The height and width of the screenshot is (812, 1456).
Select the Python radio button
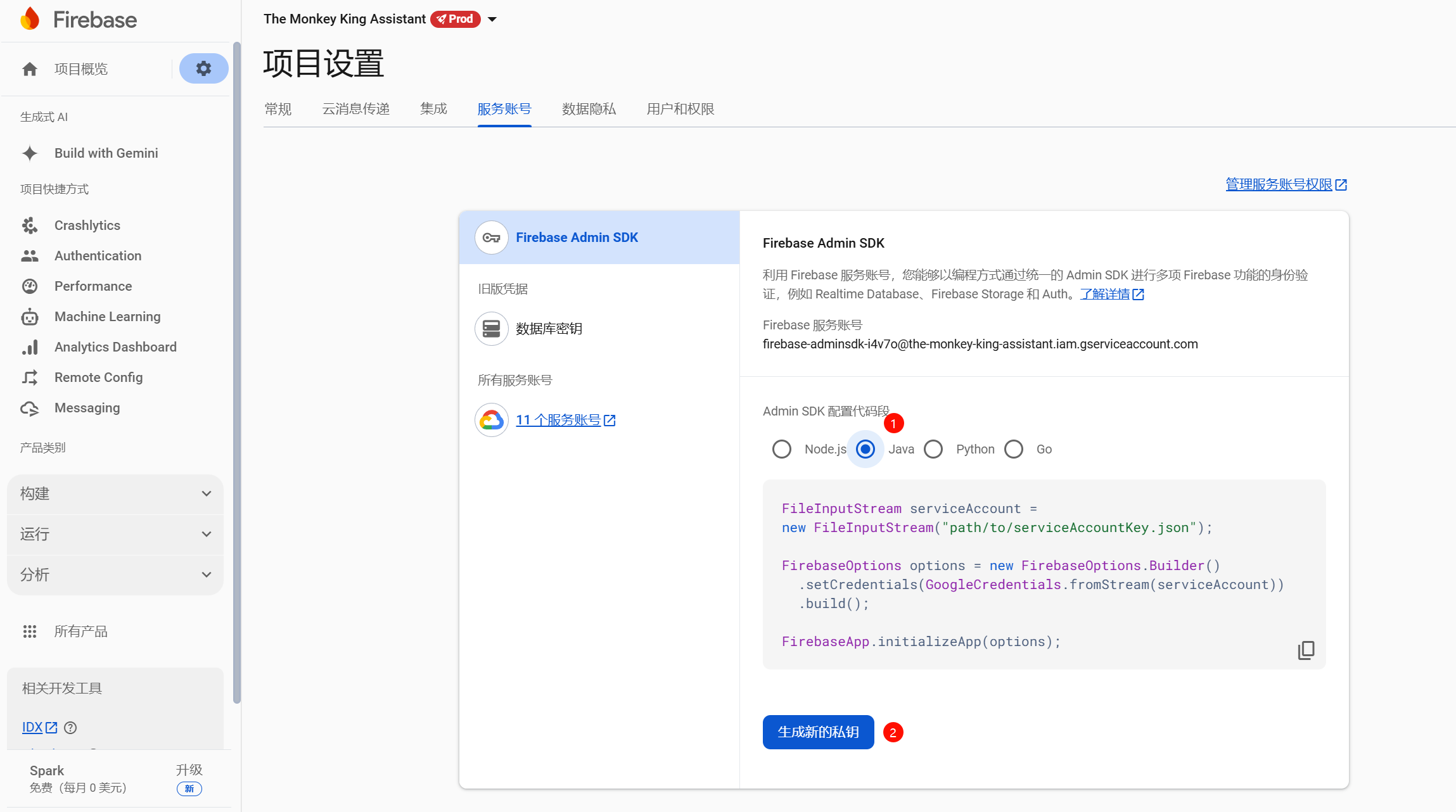tap(933, 449)
